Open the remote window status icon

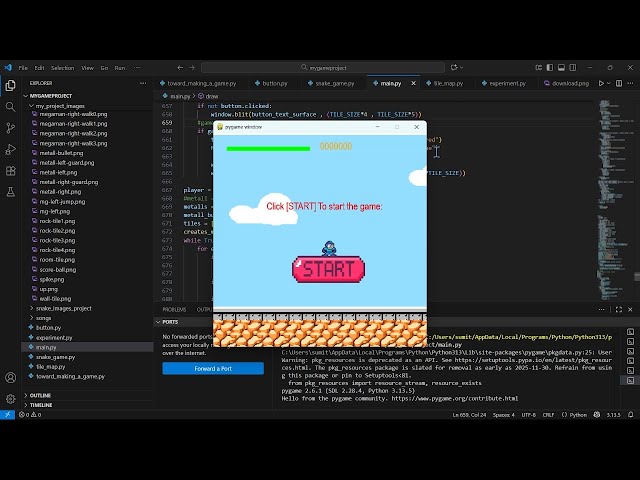click(7, 415)
